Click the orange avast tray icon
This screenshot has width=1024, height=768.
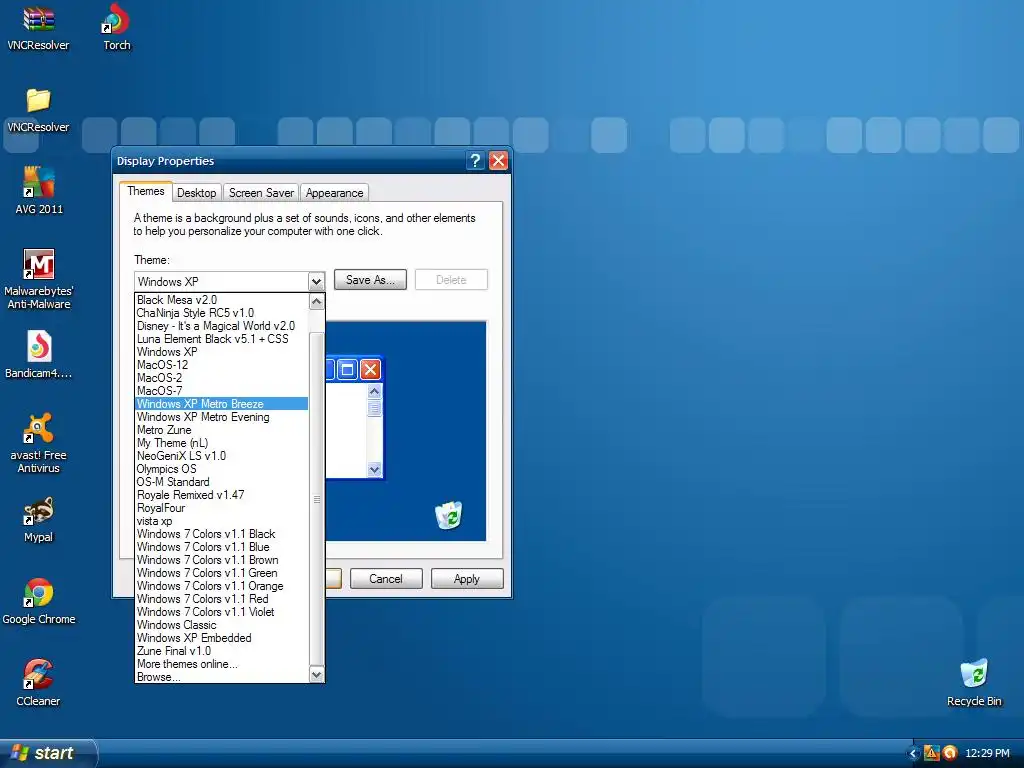[x=950, y=753]
